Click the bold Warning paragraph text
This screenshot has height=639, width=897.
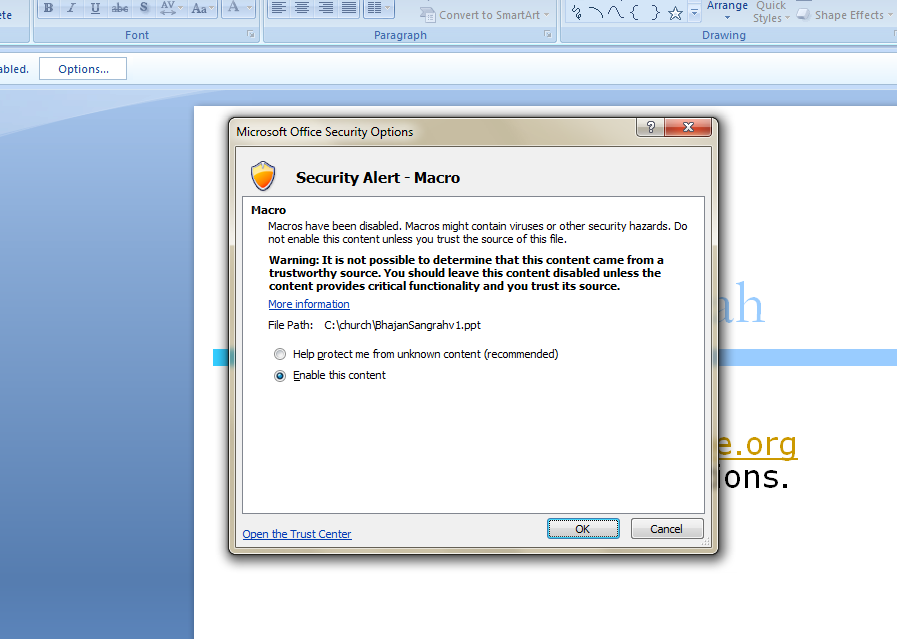click(466, 273)
